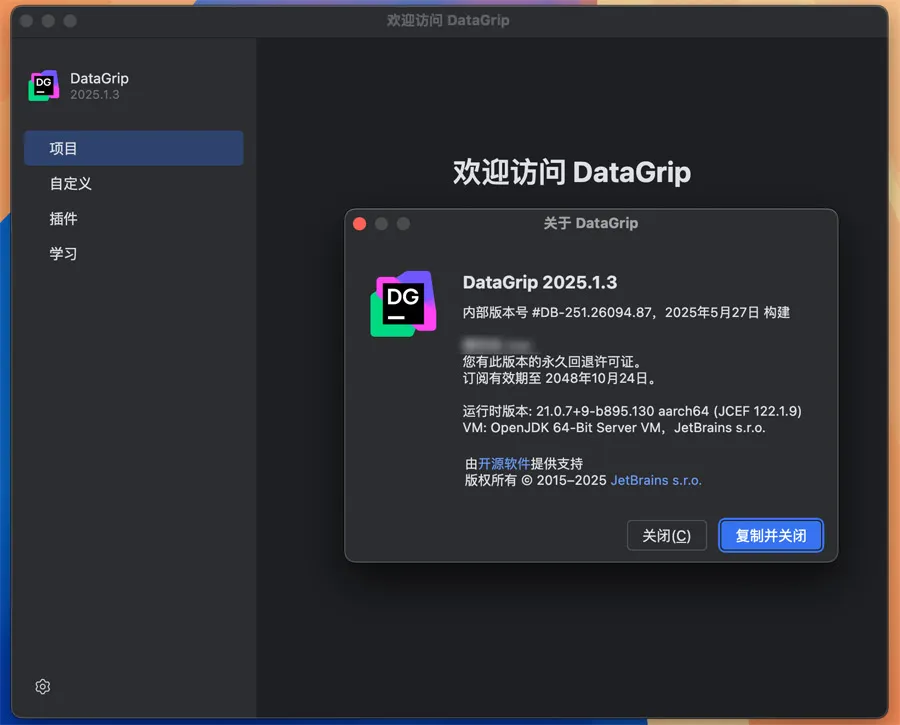Open the 开源软件 link
Screen dimensions: 900x725
coord(504,464)
